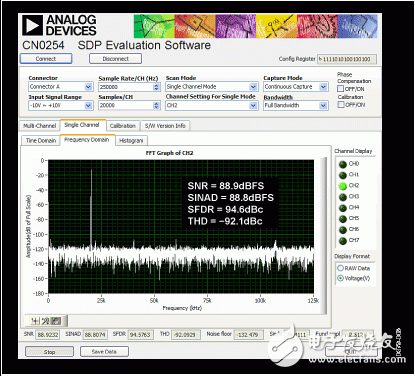Click the vertical scrollbar beside FFT graph

[x=323, y=235]
